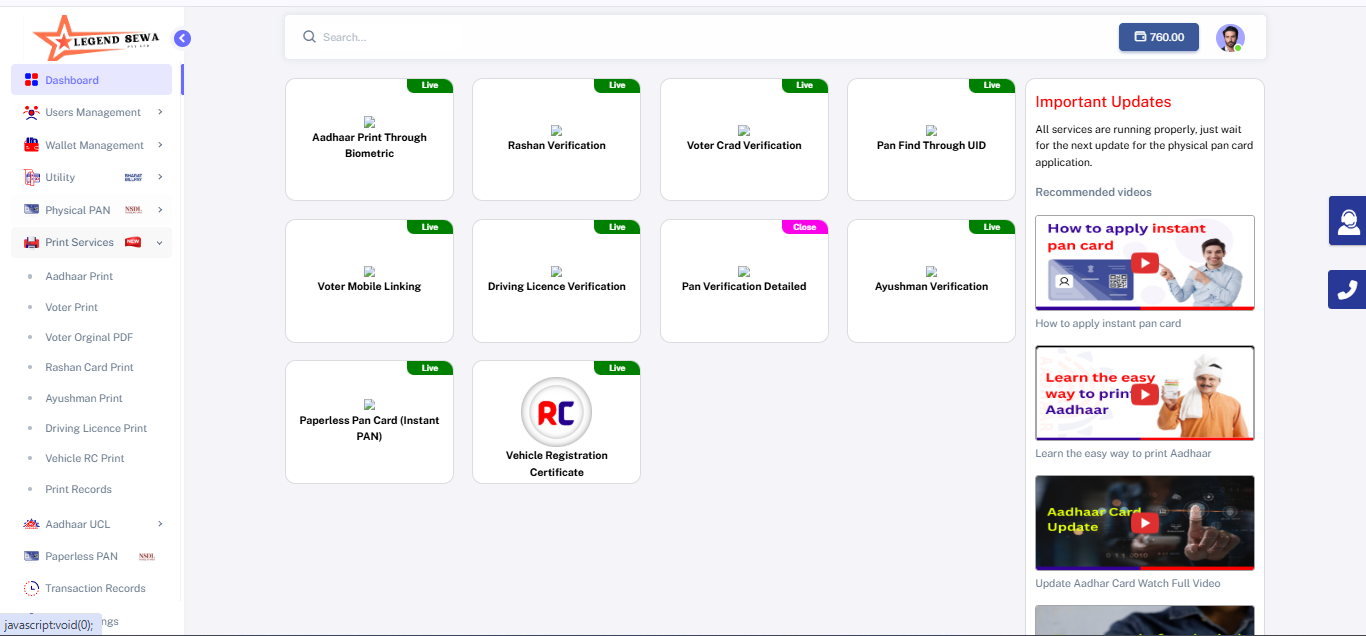Open Voter Orginal PDF menu item
This screenshot has height=636, width=1366.
[89, 337]
